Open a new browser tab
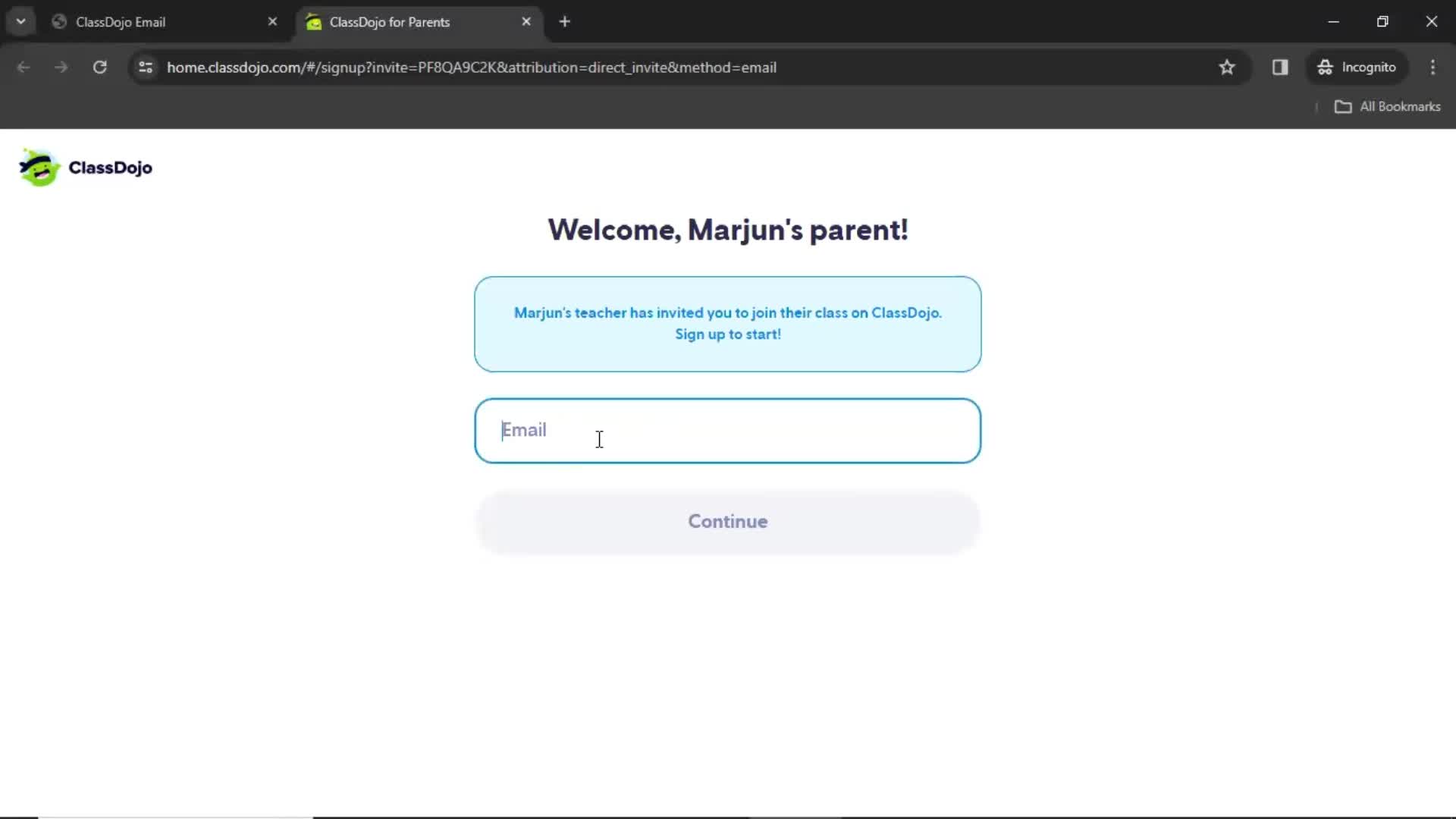 pyautogui.click(x=564, y=22)
